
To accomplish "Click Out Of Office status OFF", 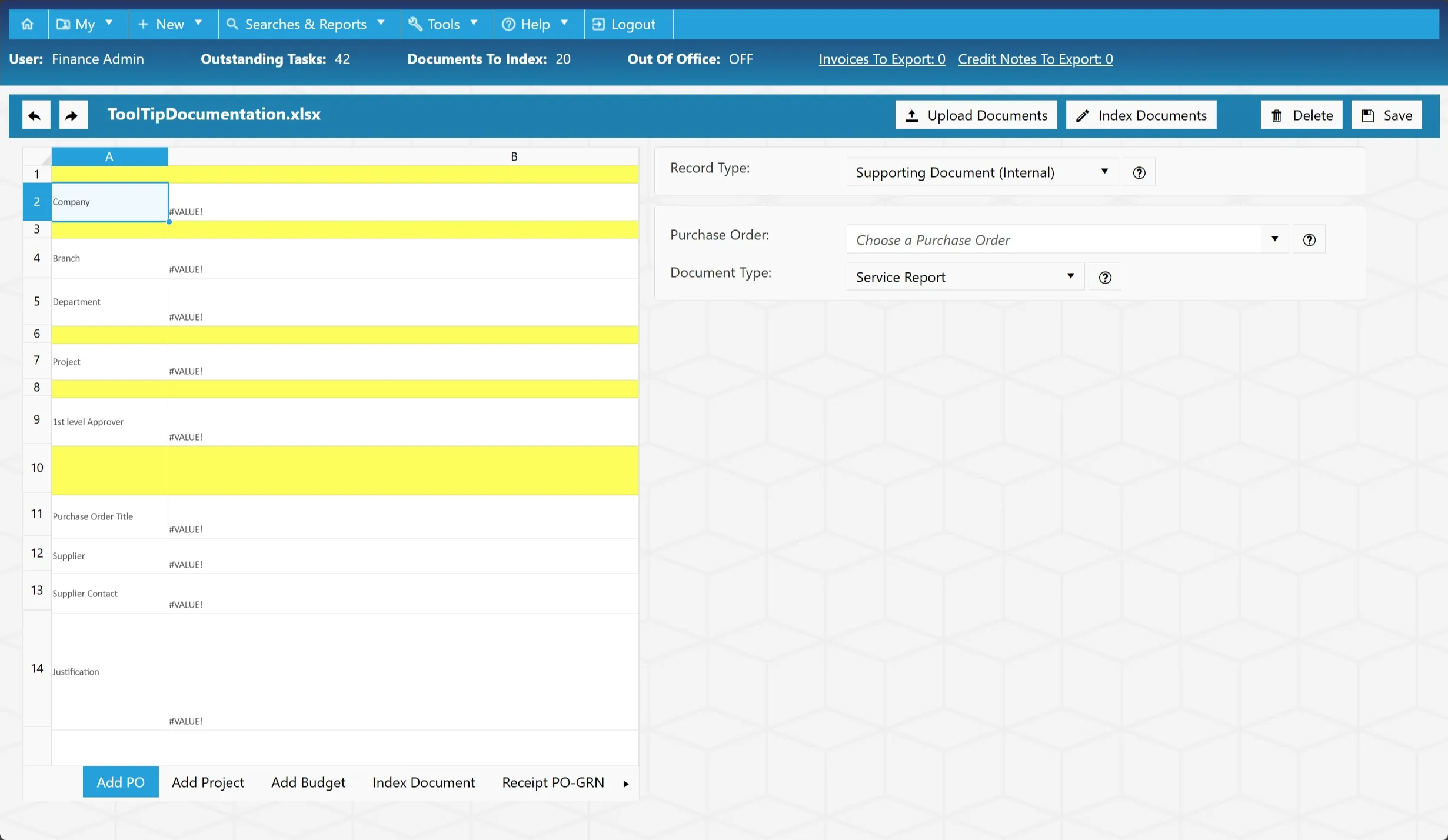I will (x=741, y=59).
